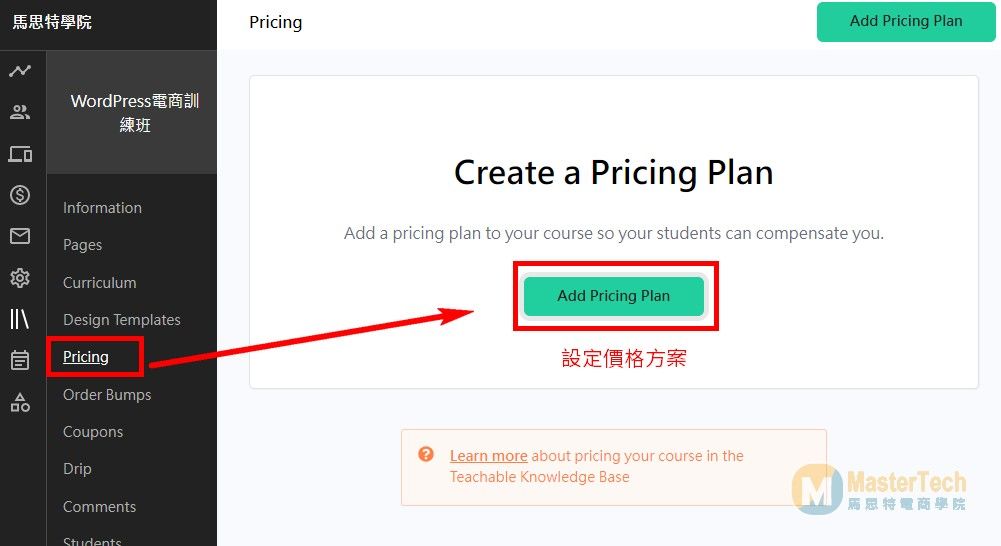
Task: Follow the Learn more link
Action: pos(488,456)
